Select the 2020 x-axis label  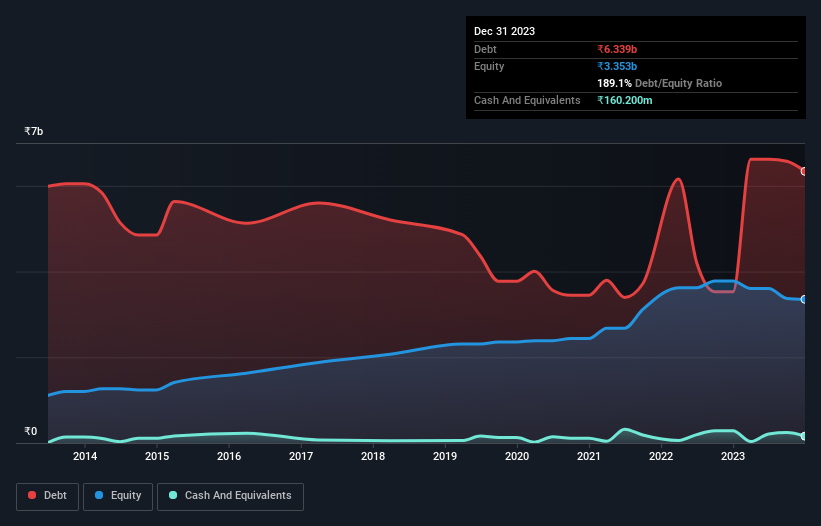tap(517, 456)
